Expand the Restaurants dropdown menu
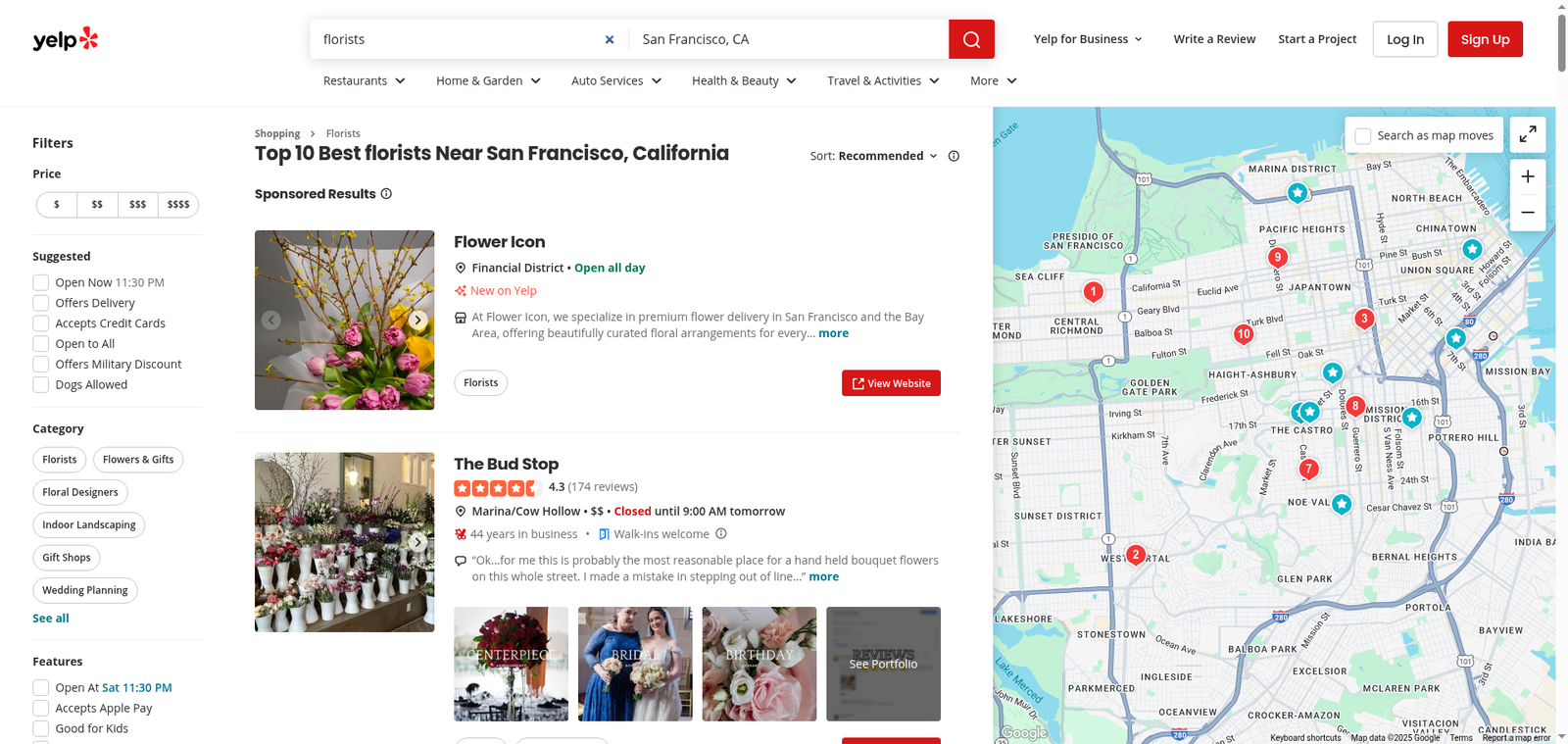This screenshot has height=744, width=1568. 365,80
